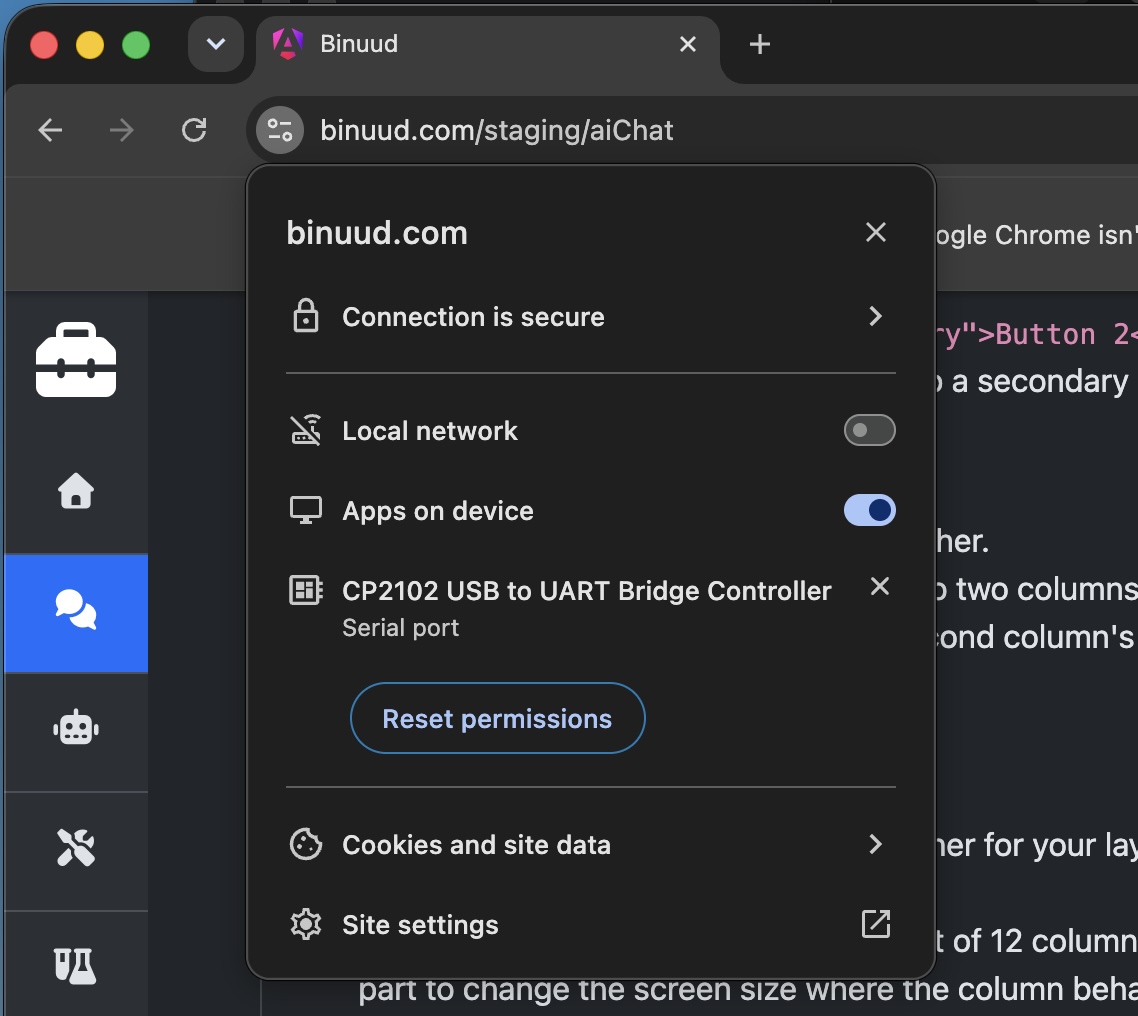Open the lab flasks icon in sidebar
The height and width of the screenshot is (1016, 1138).
(x=76, y=966)
